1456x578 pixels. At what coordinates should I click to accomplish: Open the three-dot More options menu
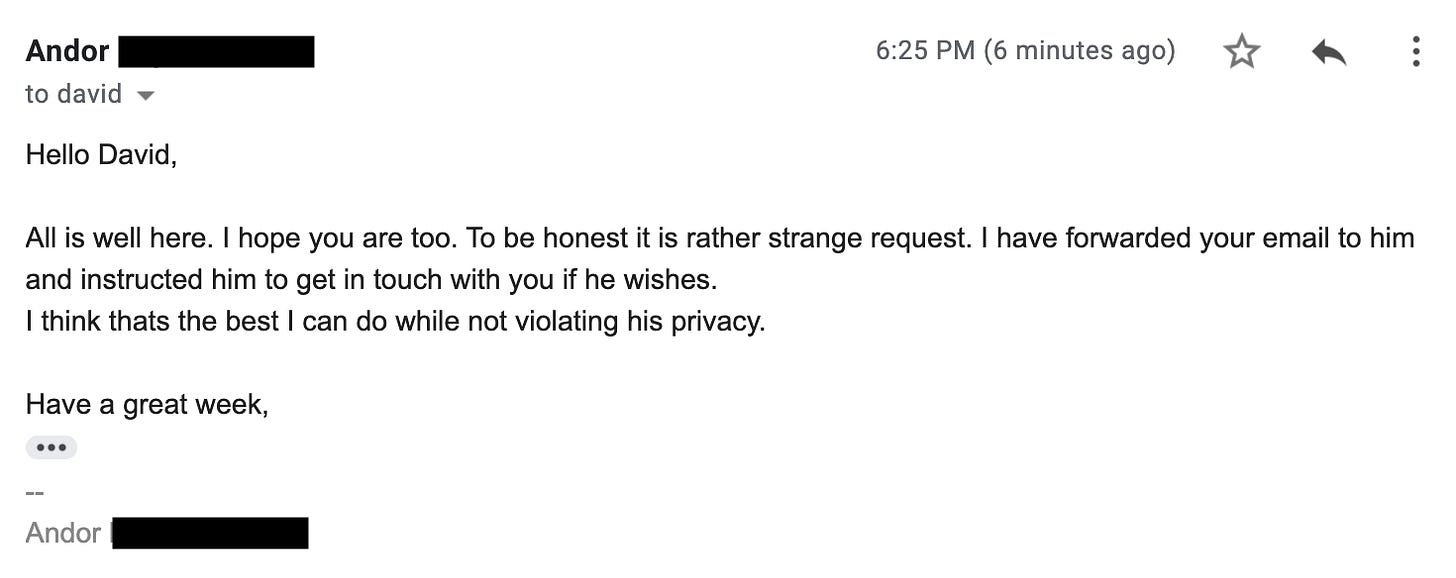pyautogui.click(x=1415, y=51)
